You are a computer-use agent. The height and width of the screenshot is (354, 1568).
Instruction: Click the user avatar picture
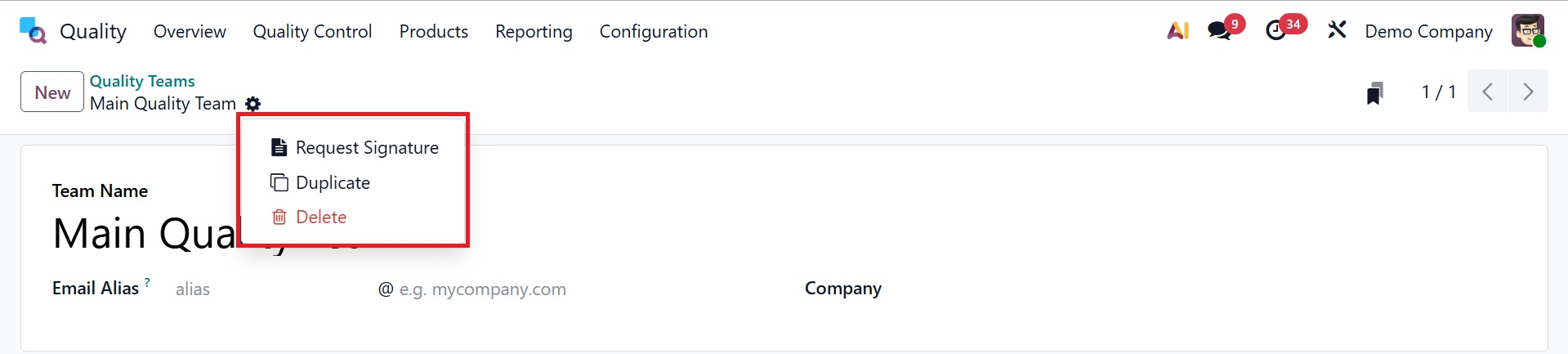[x=1527, y=31]
